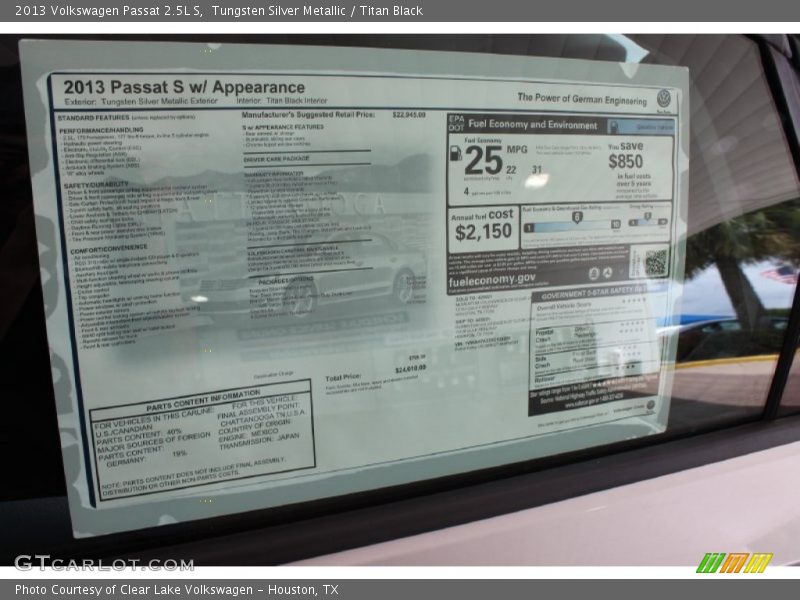Click the GTCARLOT.COM watermark
Viewport: 800px width, 600px height.
(x=104, y=563)
